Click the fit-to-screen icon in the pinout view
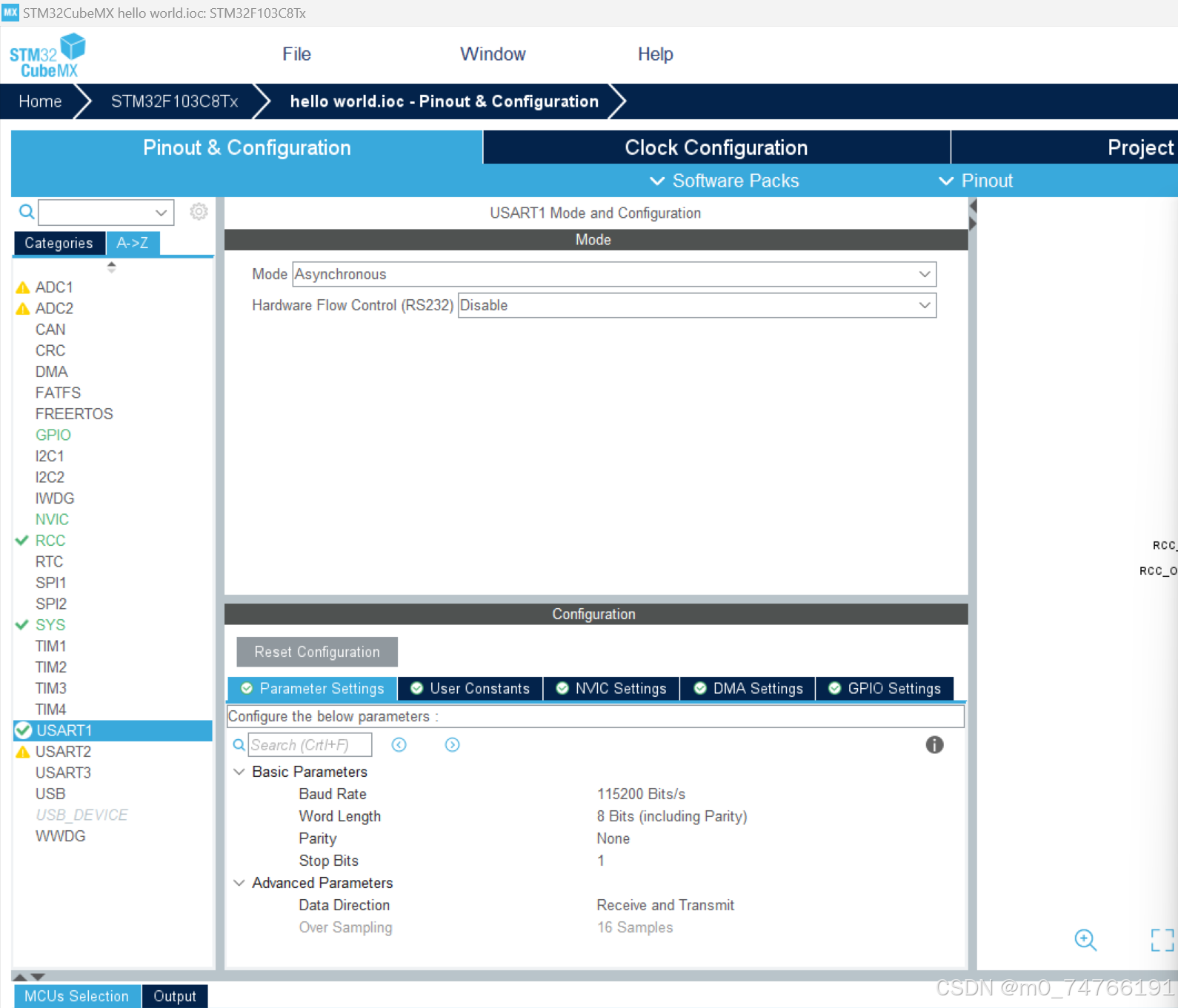The width and height of the screenshot is (1178, 1008). click(x=1162, y=940)
